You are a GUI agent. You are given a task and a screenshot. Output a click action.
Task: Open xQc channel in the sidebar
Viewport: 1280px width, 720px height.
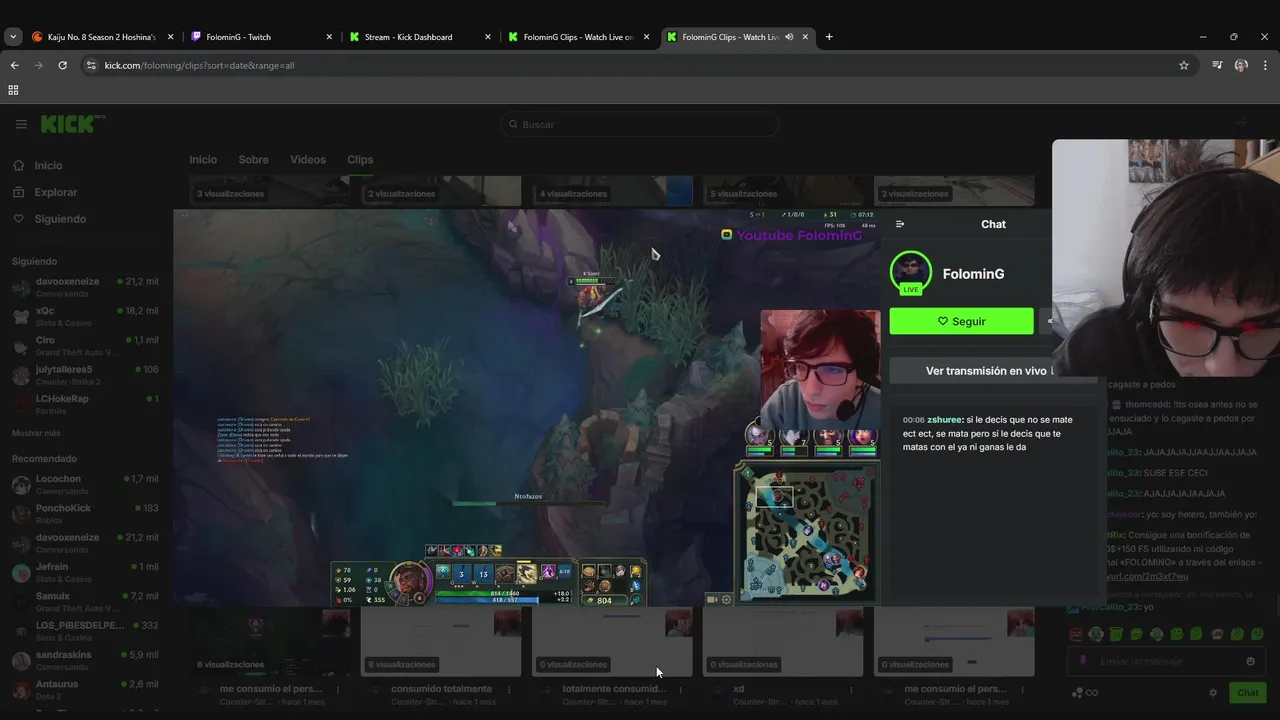pyautogui.click(x=86, y=317)
